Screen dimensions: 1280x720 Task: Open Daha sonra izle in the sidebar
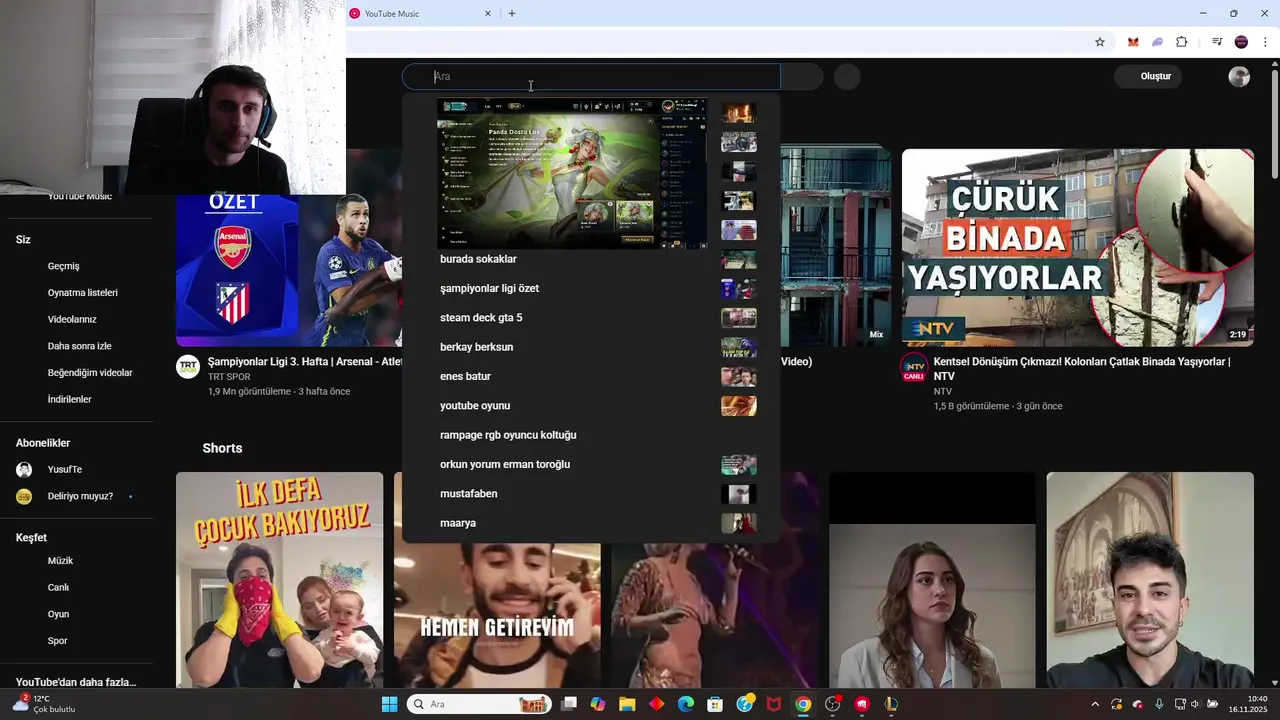[x=79, y=346]
